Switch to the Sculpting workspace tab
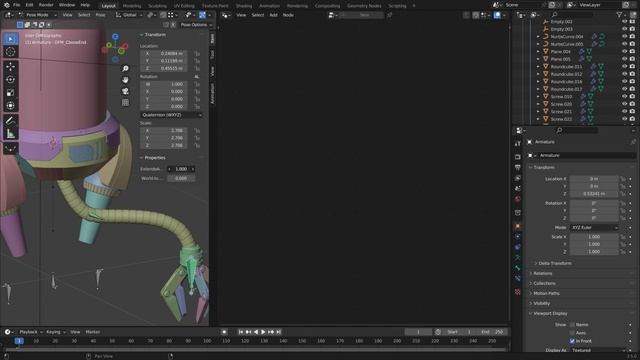 click(x=158, y=6)
